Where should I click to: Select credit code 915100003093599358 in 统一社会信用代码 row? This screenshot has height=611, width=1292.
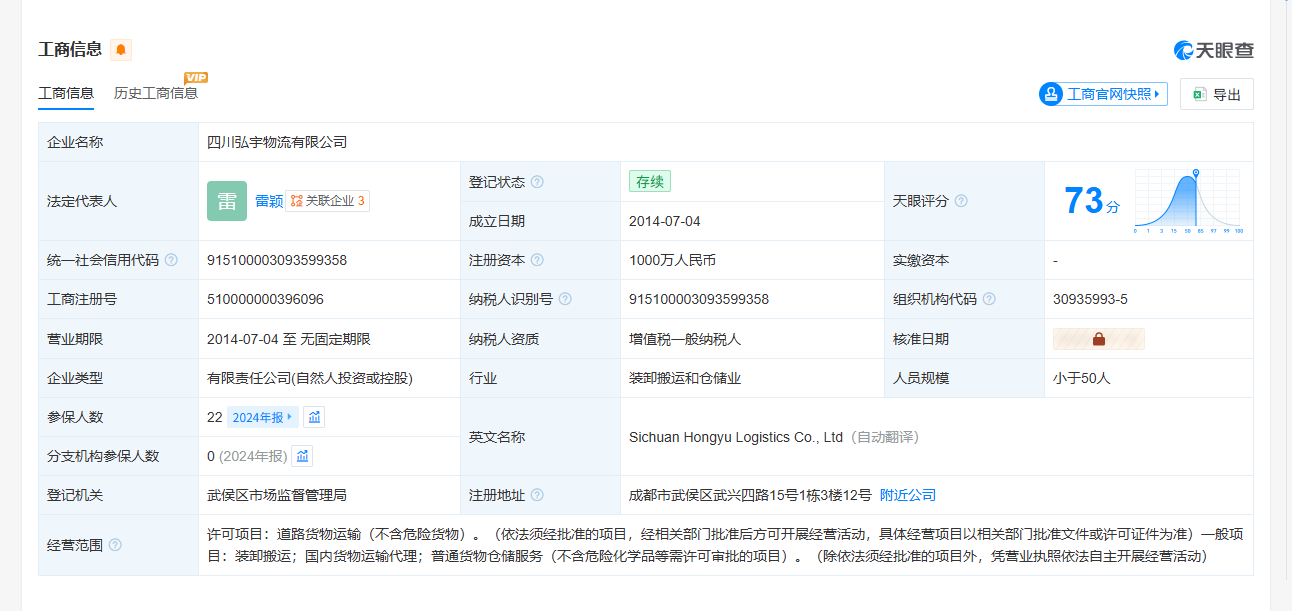pyautogui.click(x=277, y=260)
